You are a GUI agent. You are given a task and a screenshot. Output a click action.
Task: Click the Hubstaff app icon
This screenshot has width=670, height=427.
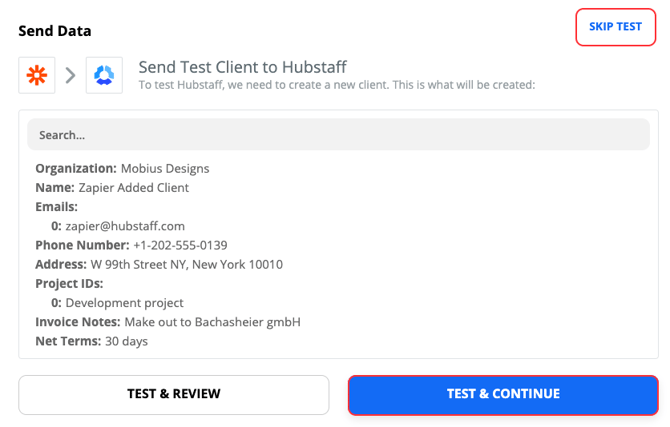pos(104,75)
